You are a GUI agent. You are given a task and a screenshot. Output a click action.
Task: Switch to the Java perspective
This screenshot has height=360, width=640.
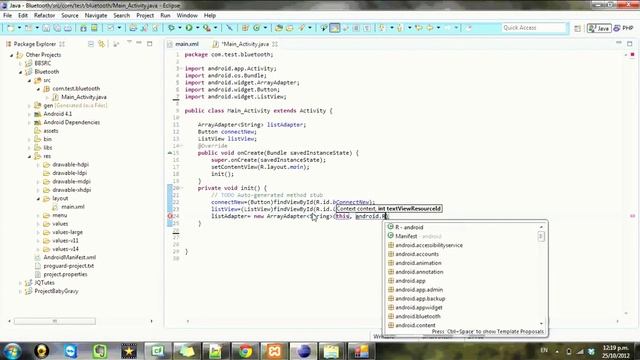coord(599,28)
